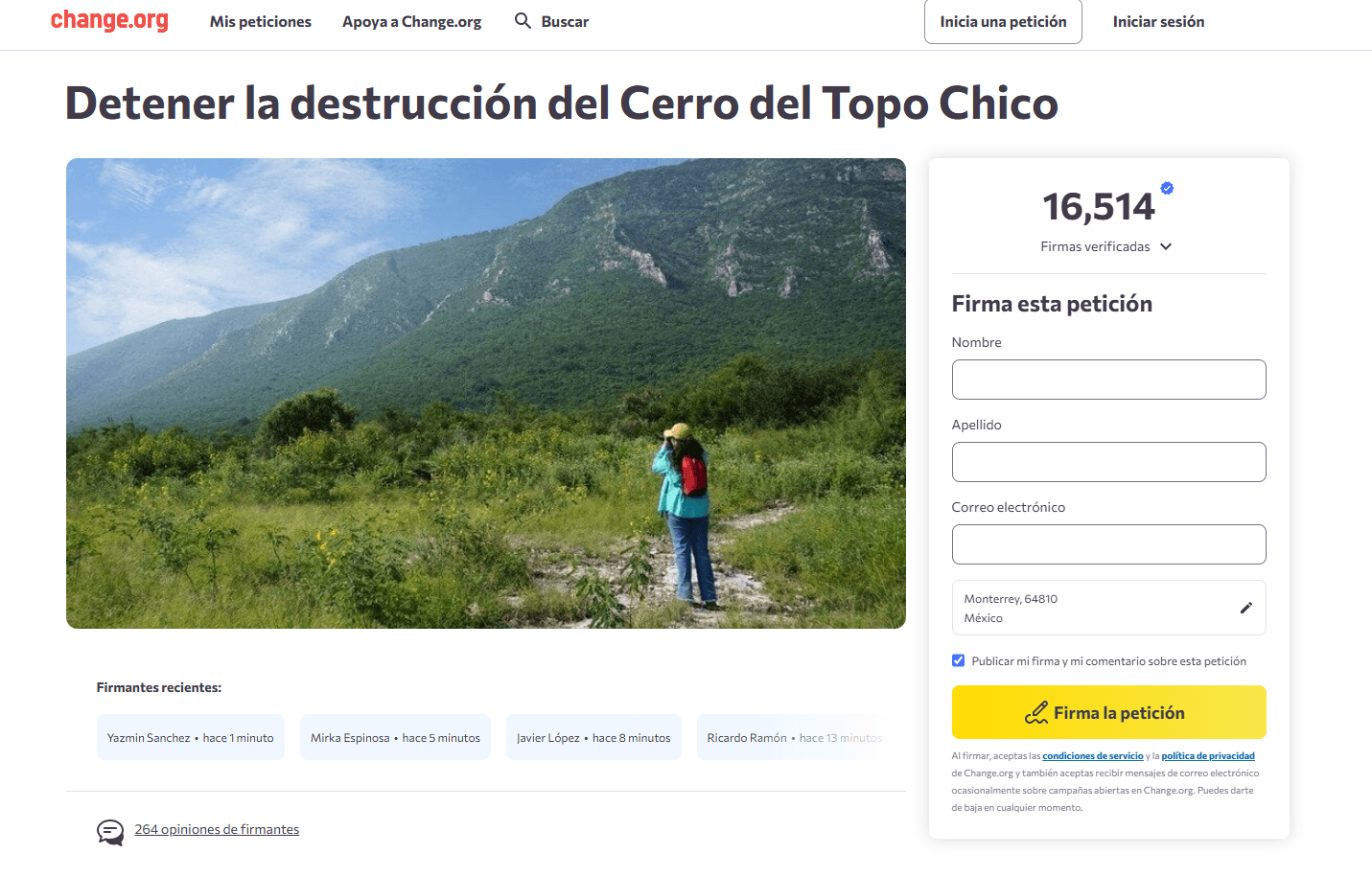The width and height of the screenshot is (1372, 877).
Task: Open the condiciones de servicio link
Action: point(1093,756)
